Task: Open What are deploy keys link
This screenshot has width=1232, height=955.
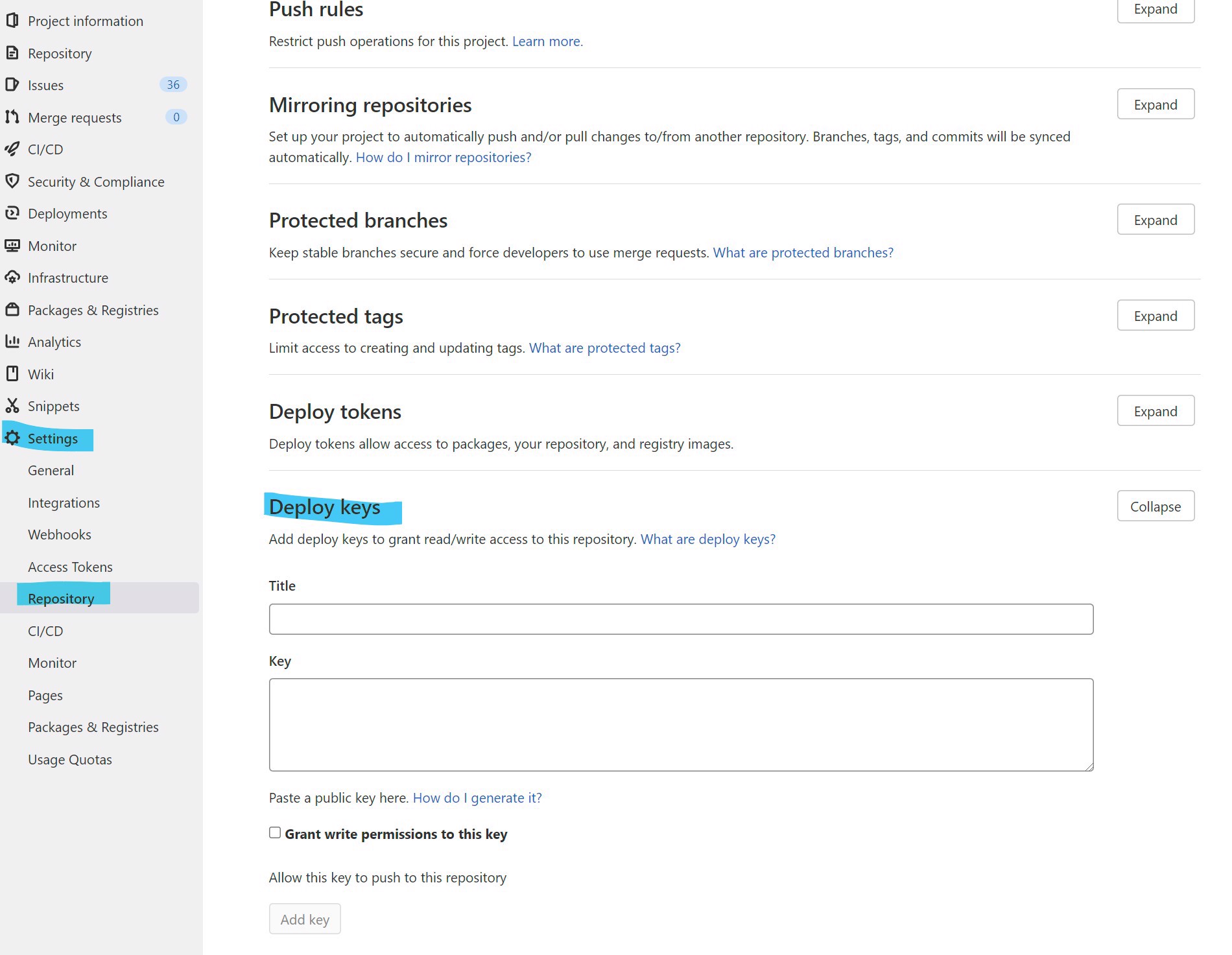Action: click(x=708, y=539)
